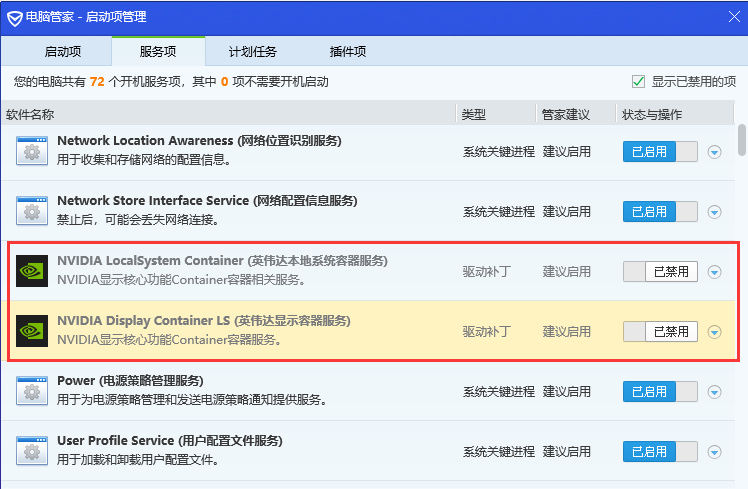Screen dimensions: 748x489
Task: Click the 用于收集和存储网络的配置信息 description
Action: [144, 160]
